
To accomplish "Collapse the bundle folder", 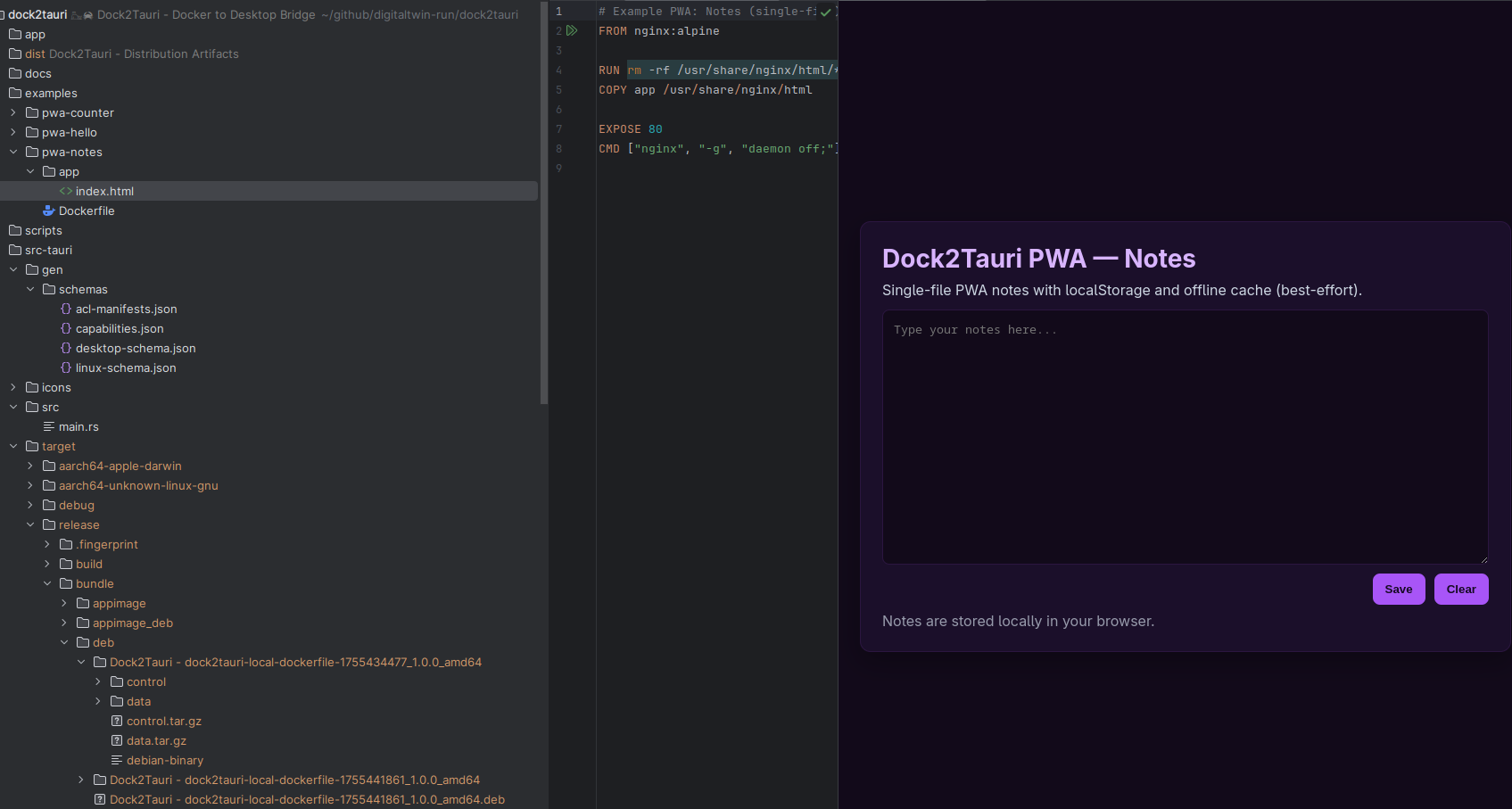I will click(x=47, y=583).
